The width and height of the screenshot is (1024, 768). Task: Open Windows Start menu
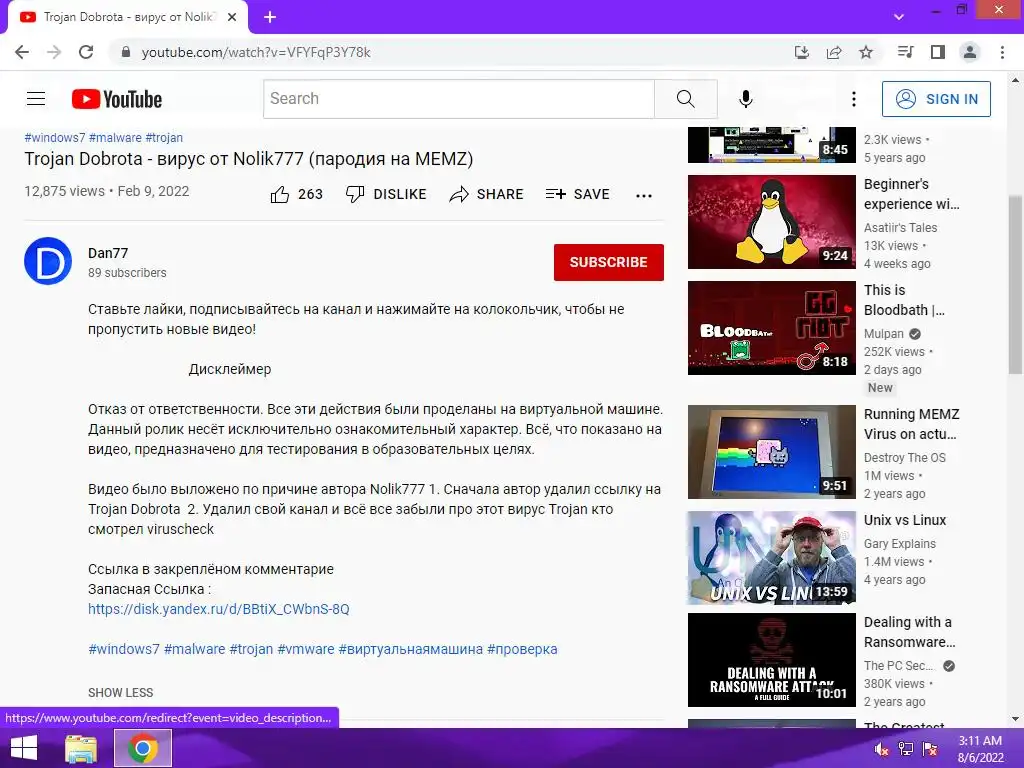pos(24,748)
